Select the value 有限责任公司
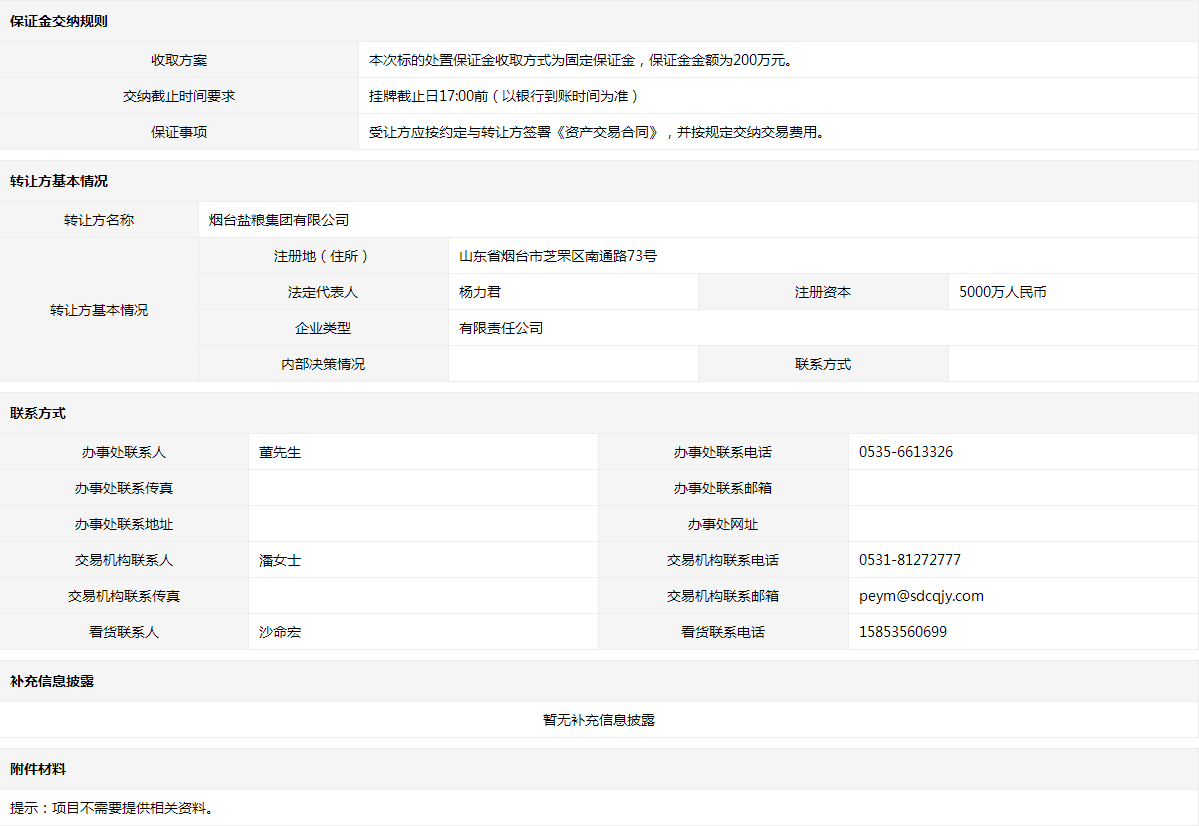 [501, 327]
